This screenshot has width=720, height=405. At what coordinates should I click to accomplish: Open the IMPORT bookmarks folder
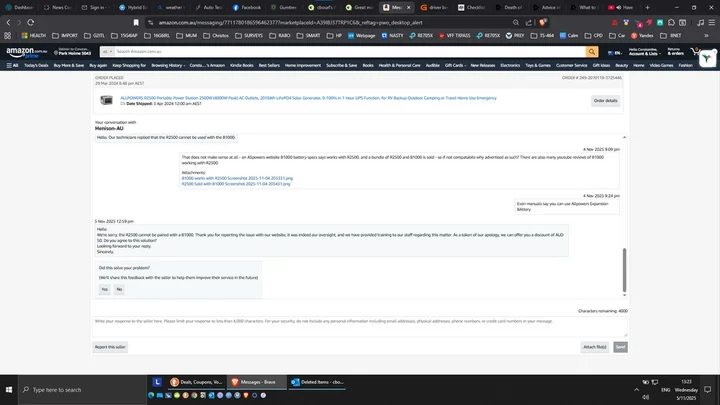tap(65, 35)
